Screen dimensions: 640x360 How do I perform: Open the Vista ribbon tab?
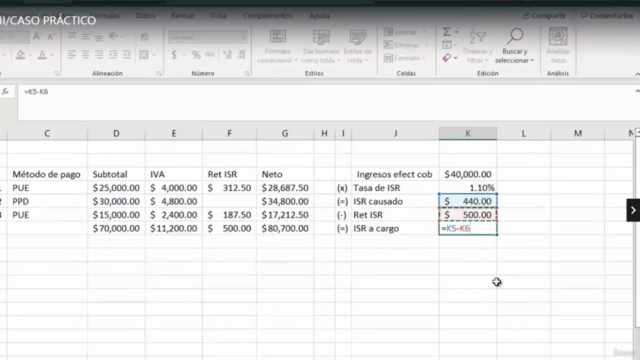(x=218, y=16)
